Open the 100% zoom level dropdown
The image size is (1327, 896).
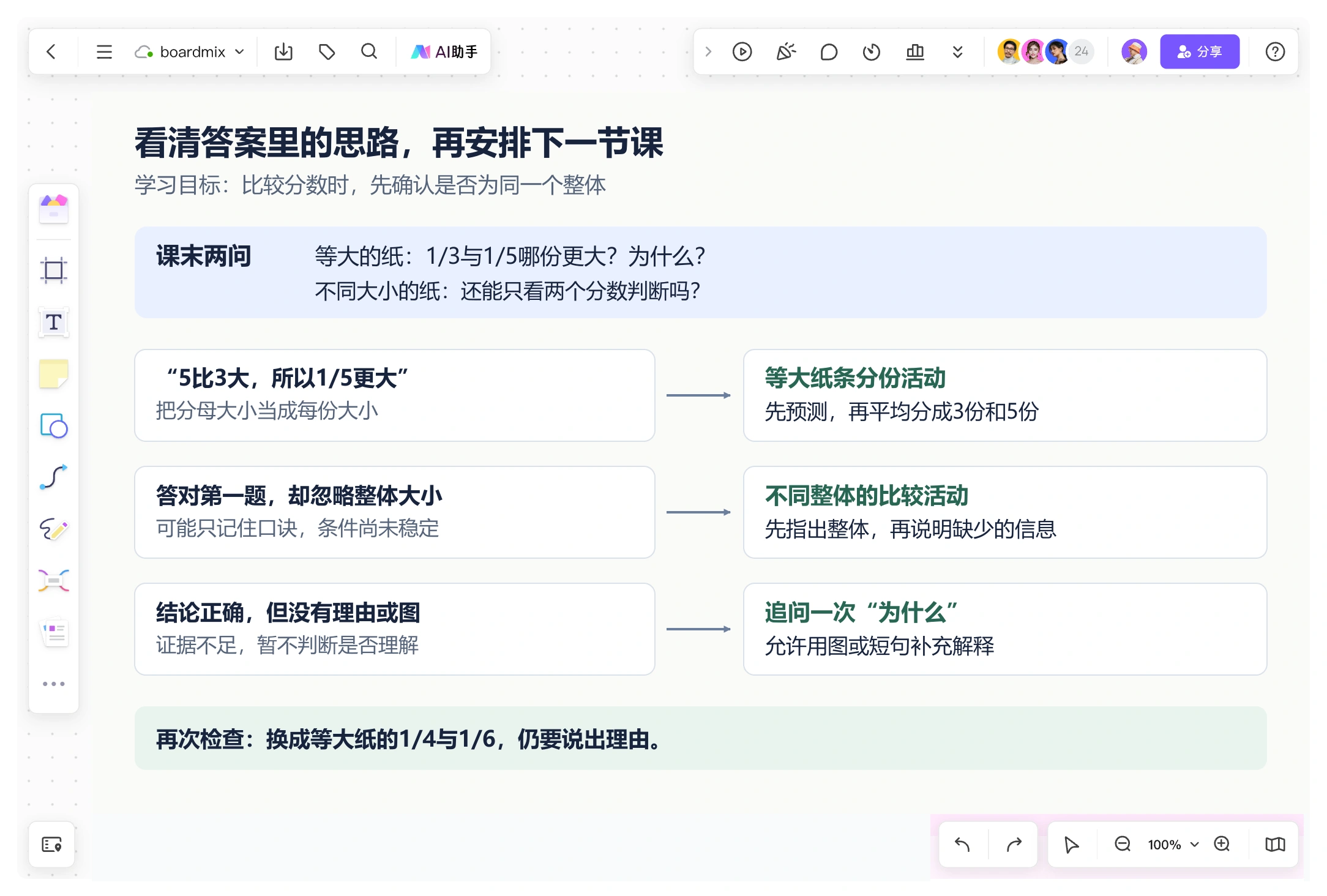[1173, 845]
